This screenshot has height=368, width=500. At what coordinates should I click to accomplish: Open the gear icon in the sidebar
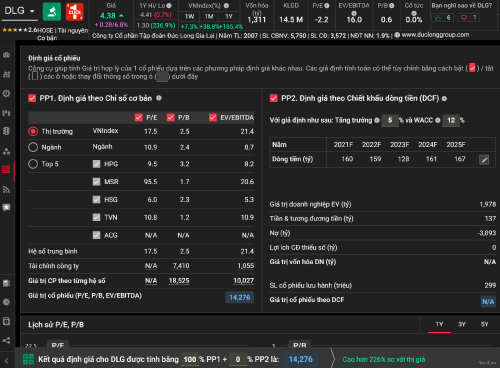click(6, 94)
